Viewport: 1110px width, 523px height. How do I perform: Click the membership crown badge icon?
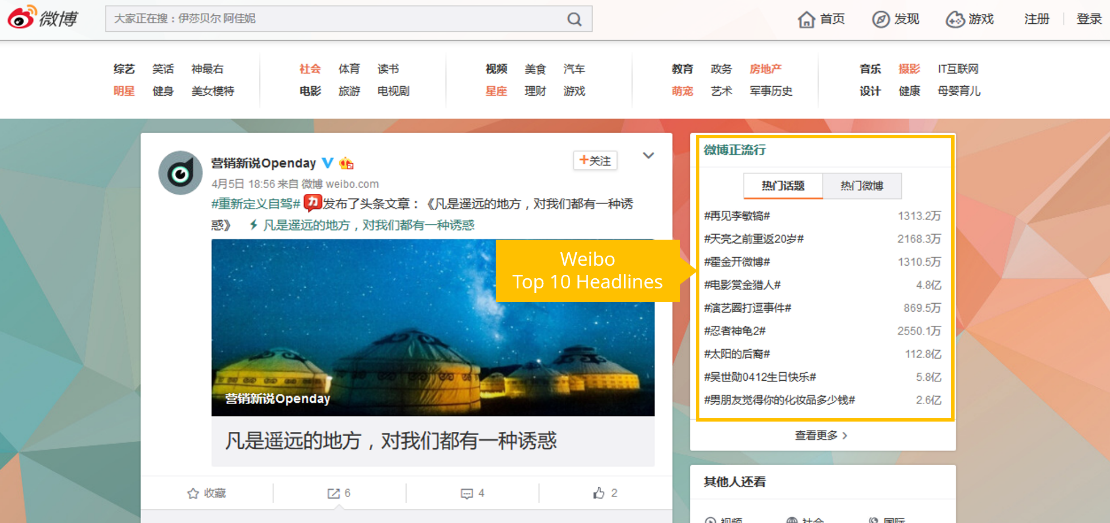pyautogui.click(x=346, y=163)
